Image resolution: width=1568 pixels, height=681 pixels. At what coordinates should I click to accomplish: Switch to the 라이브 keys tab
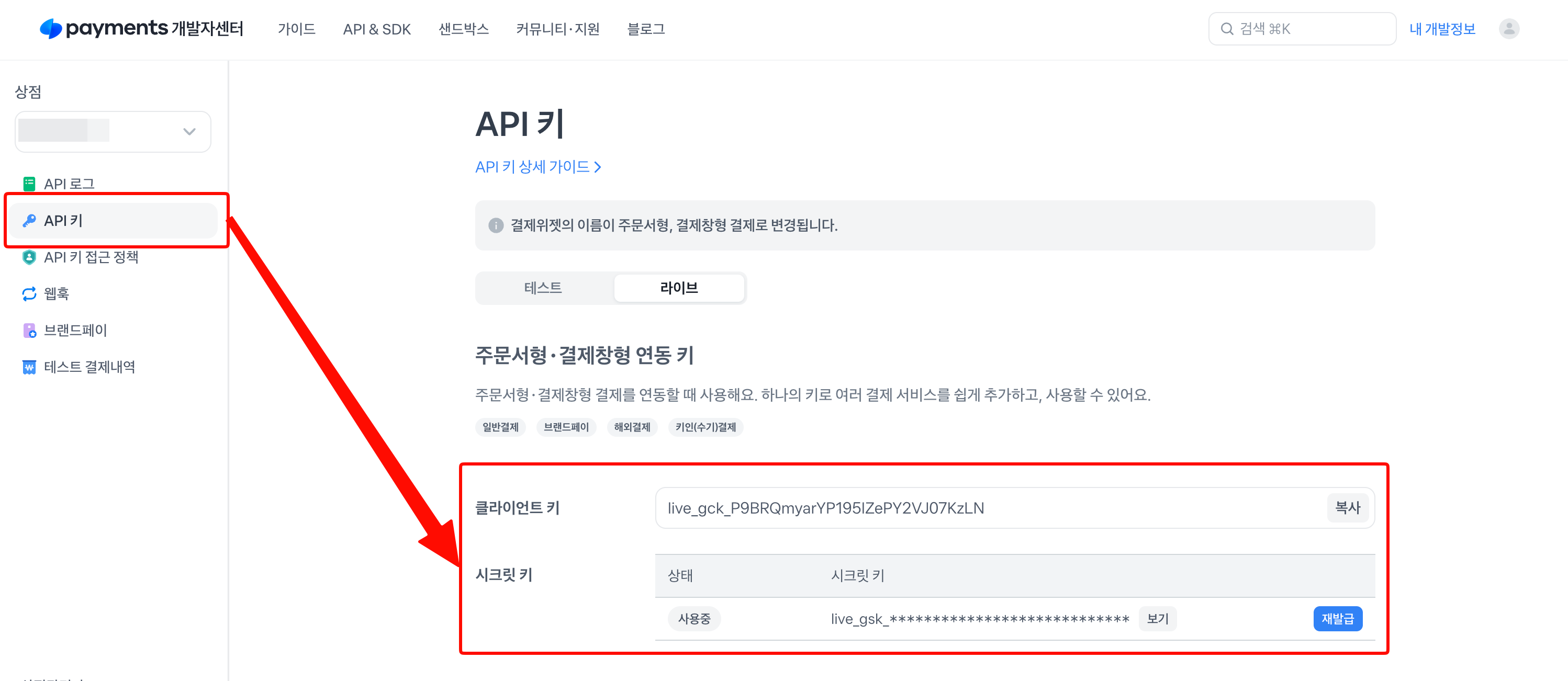[x=679, y=287]
